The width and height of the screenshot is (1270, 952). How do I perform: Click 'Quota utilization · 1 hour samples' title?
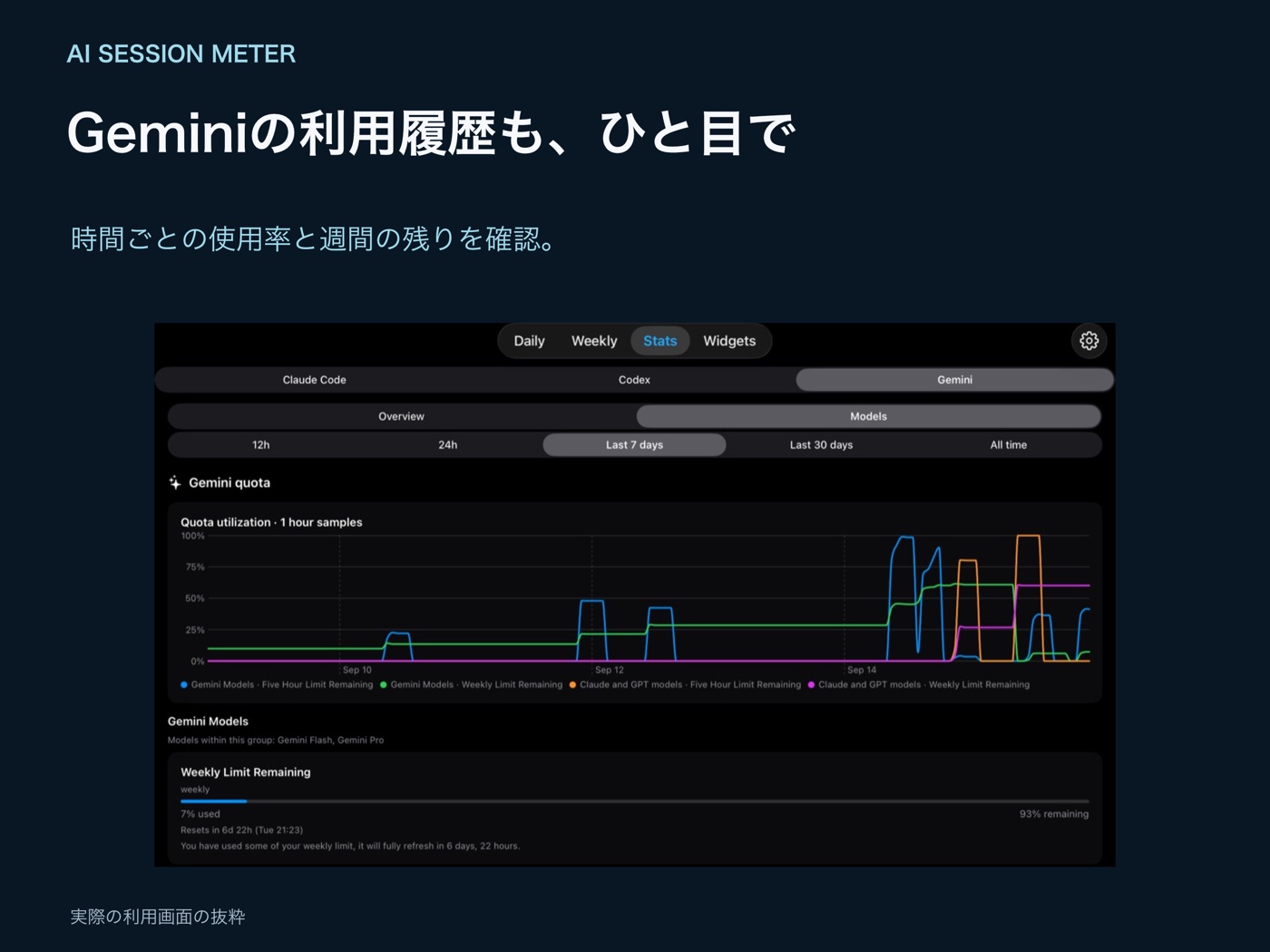[271, 522]
